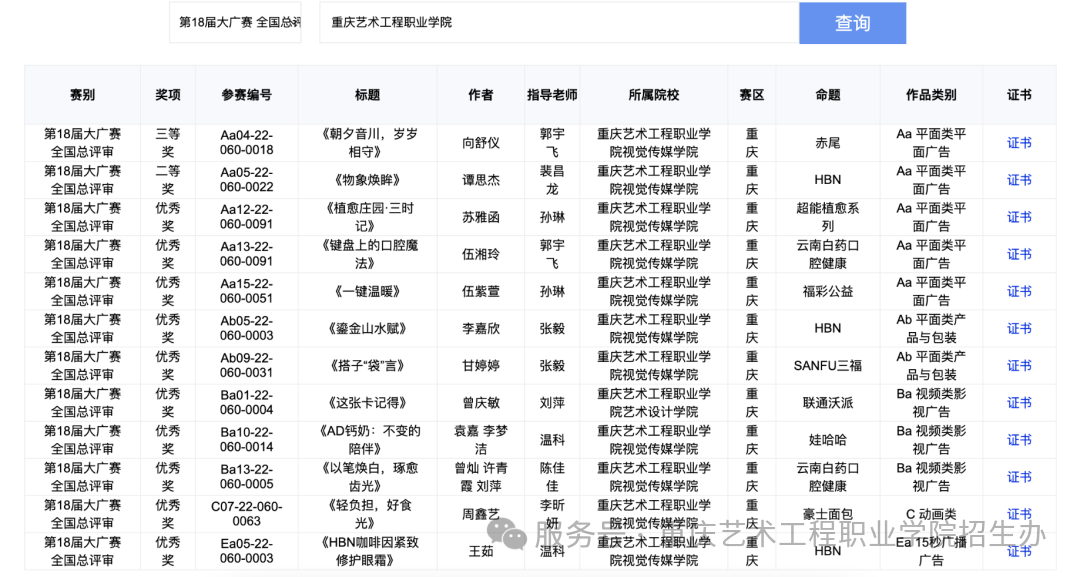The height and width of the screenshot is (577, 1080).
Task: Click author name 向舒仪 in table
Action: [x=481, y=143]
